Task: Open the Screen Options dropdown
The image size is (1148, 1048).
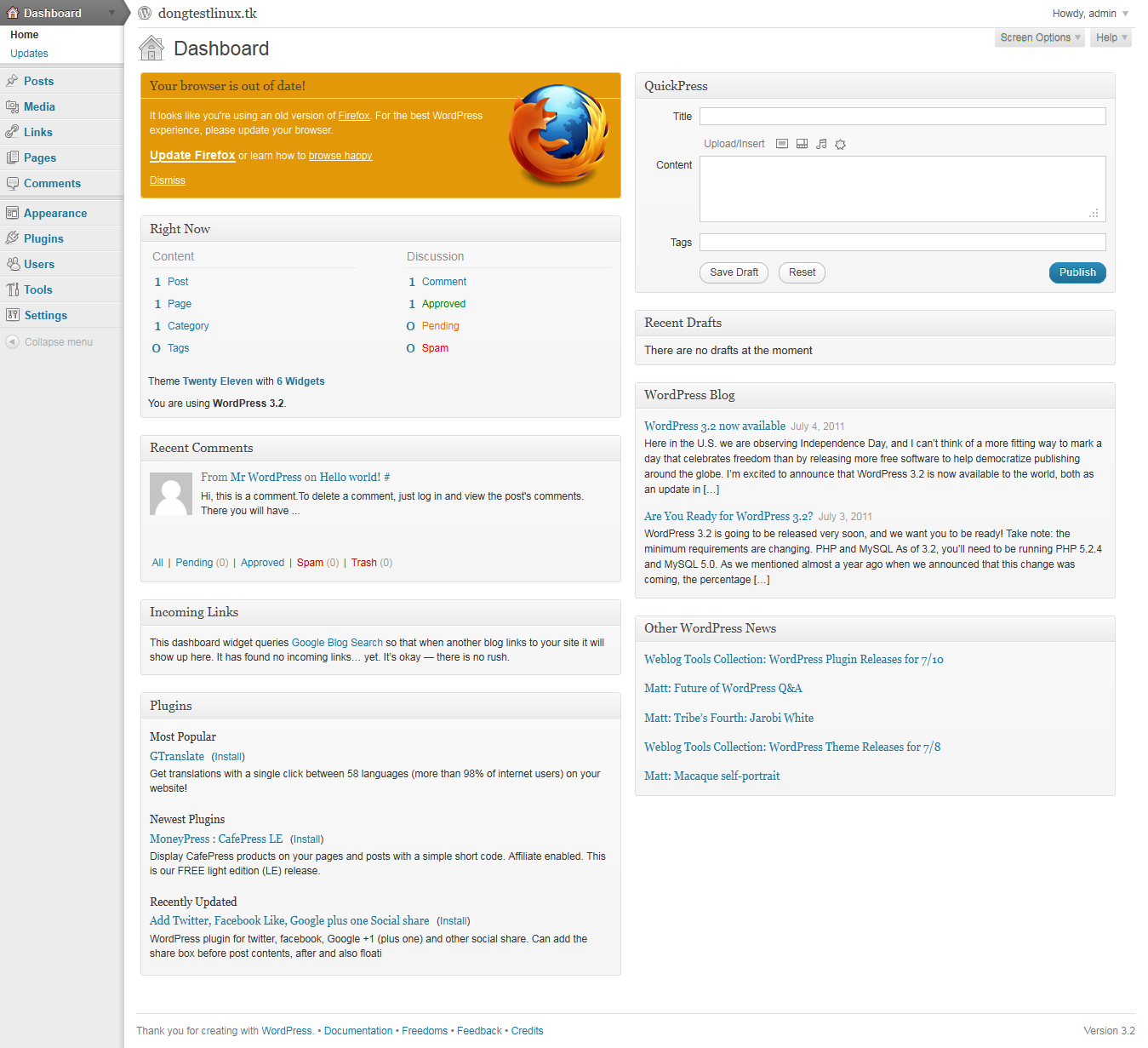Action: (1040, 37)
